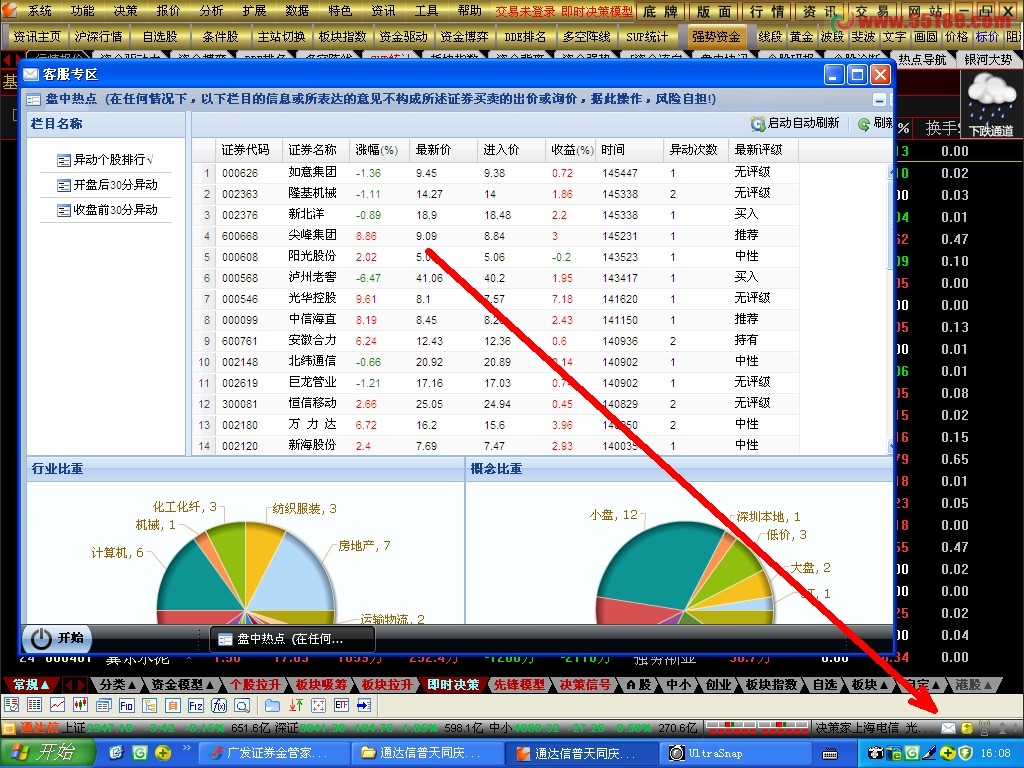Open the 帮助 menu
Image resolution: width=1024 pixels, height=768 pixels.
[469, 10]
